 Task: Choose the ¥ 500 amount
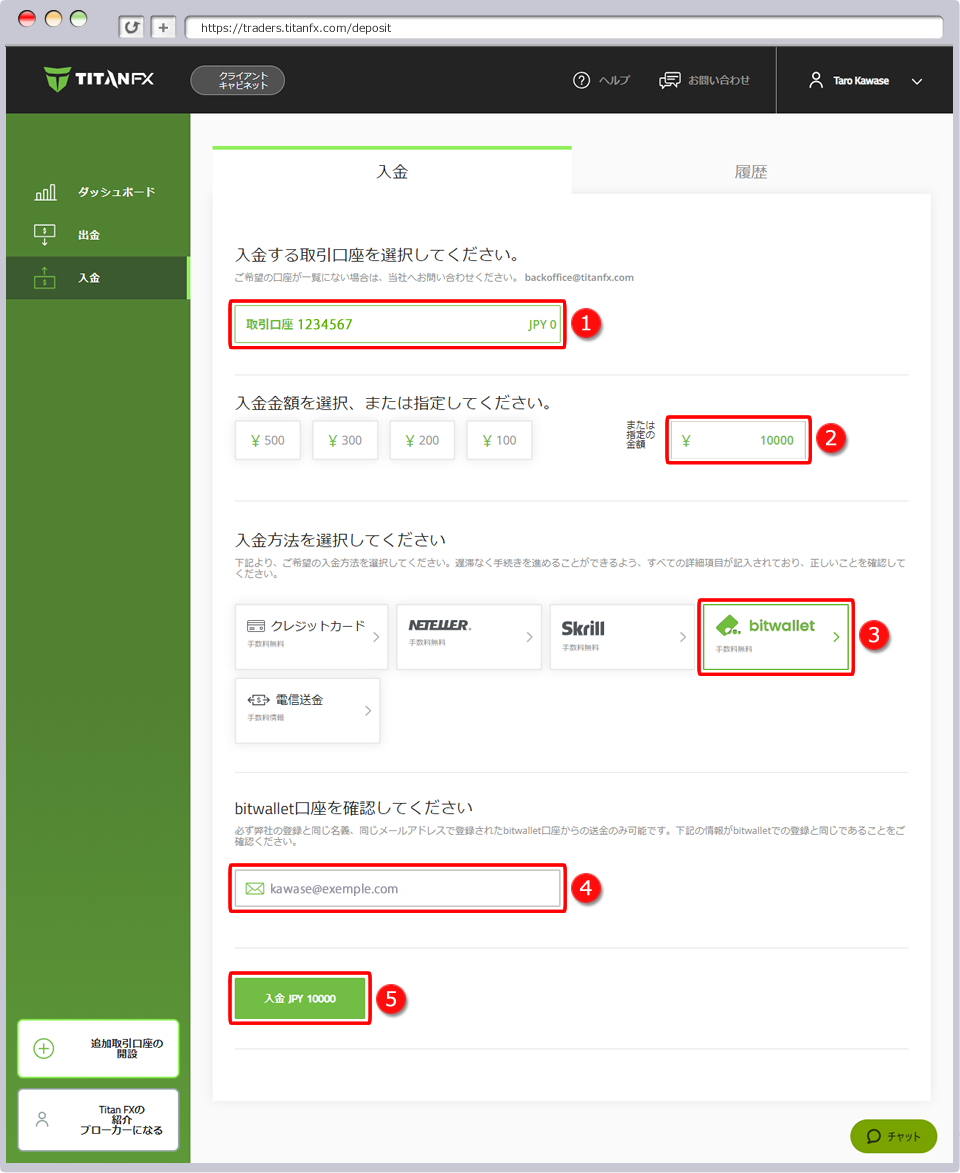coord(268,441)
